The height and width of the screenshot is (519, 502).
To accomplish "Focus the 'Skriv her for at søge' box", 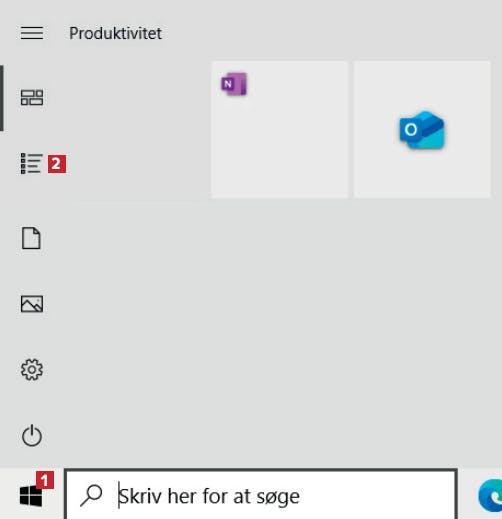I will tap(261, 494).
